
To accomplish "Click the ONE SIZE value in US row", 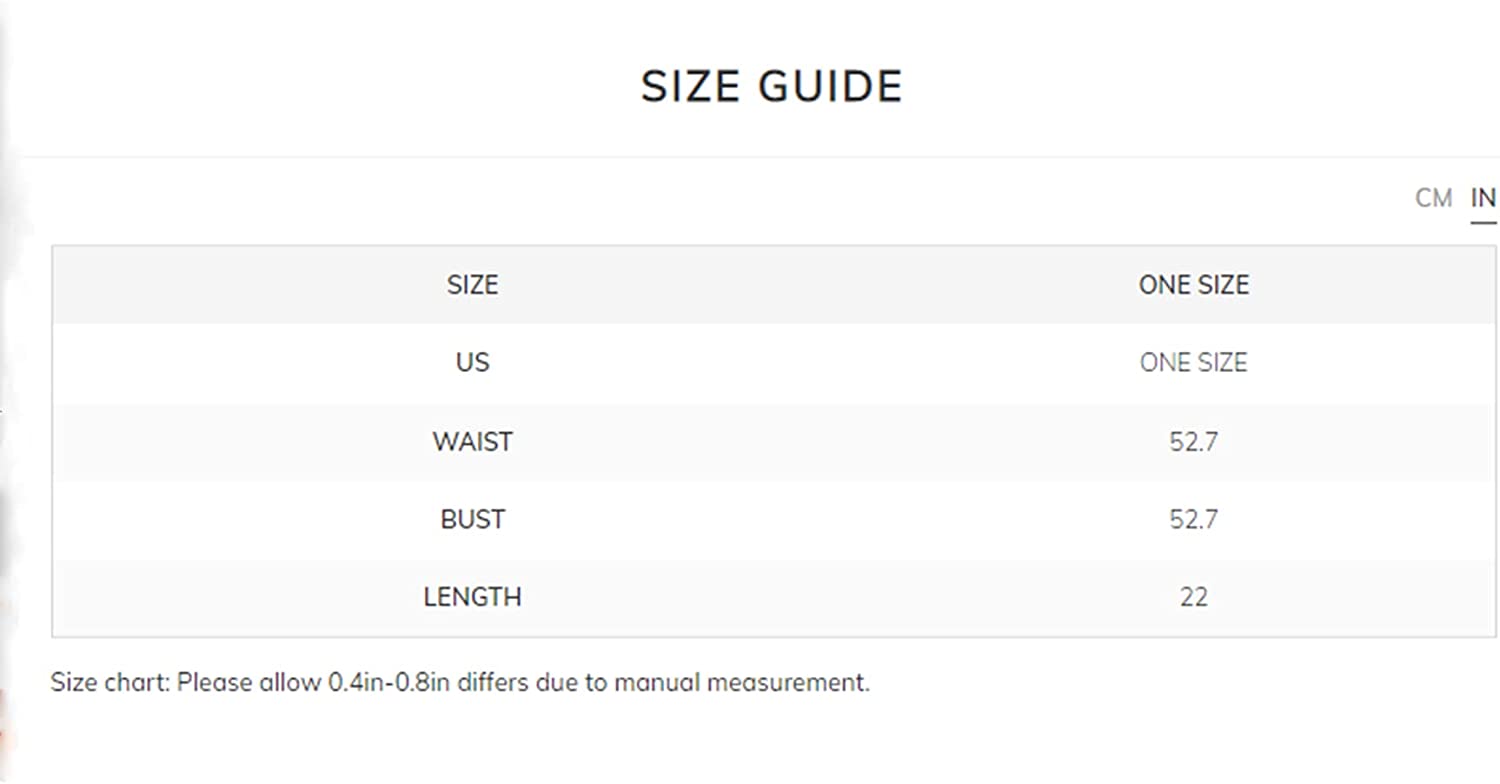I will (x=1194, y=362).
